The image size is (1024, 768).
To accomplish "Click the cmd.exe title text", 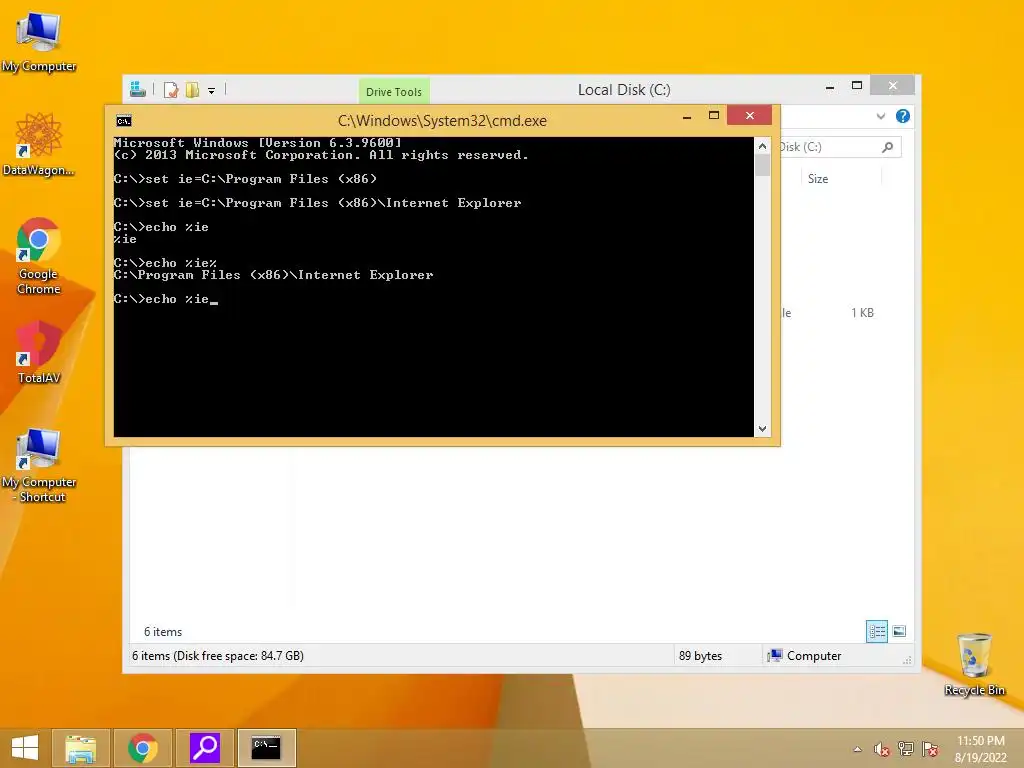I will (x=442, y=121).
